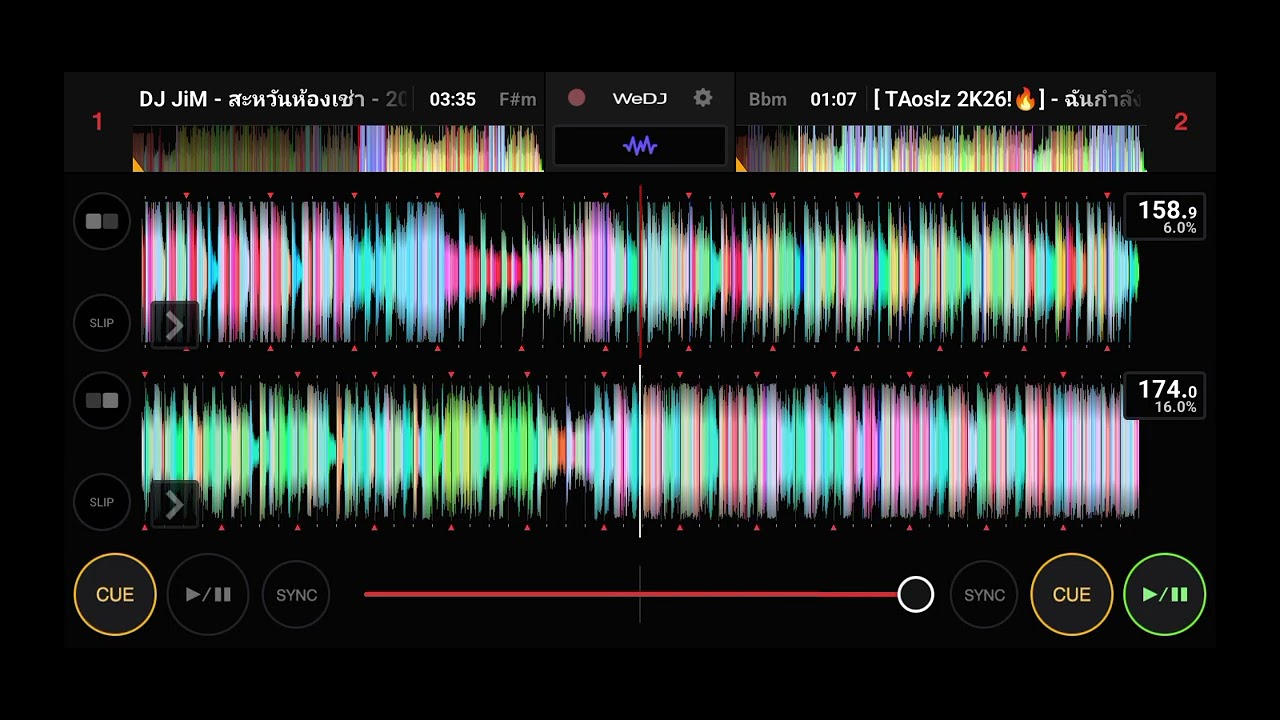Hit the right deck CUE button
Viewport: 1280px width, 720px height.
tap(1071, 594)
